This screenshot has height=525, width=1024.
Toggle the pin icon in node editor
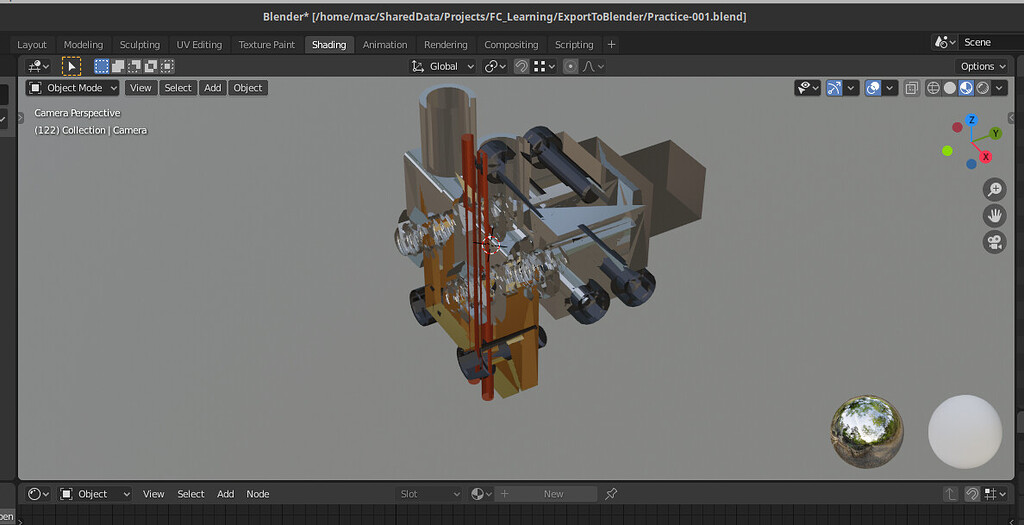(611, 494)
